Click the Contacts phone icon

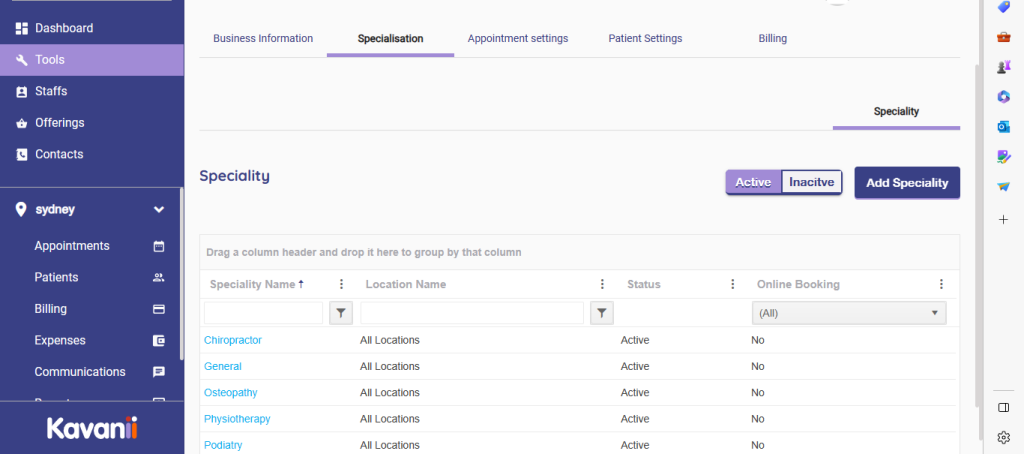coord(22,155)
